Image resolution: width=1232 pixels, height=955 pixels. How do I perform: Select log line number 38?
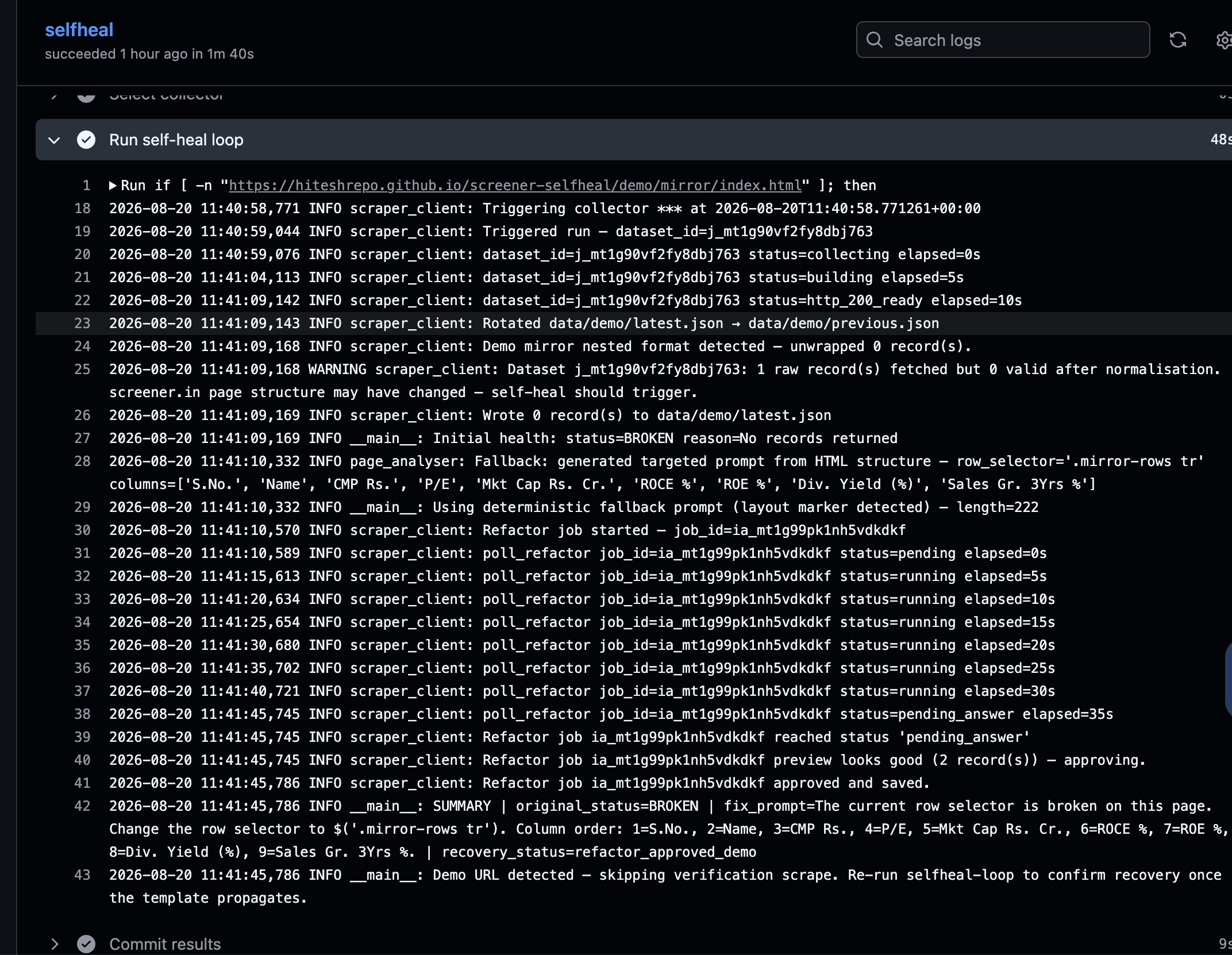tap(82, 714)
